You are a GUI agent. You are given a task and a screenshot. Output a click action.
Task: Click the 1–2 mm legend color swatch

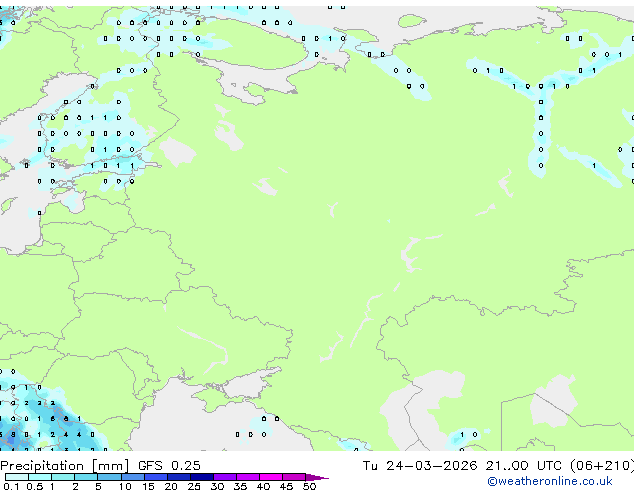[x=63, y=477]
